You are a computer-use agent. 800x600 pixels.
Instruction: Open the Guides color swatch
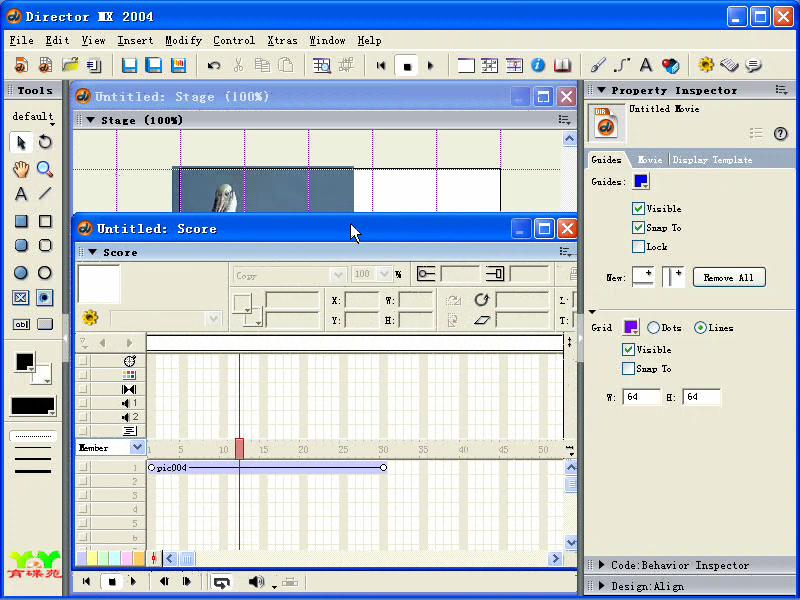click(x=641, y=182)
